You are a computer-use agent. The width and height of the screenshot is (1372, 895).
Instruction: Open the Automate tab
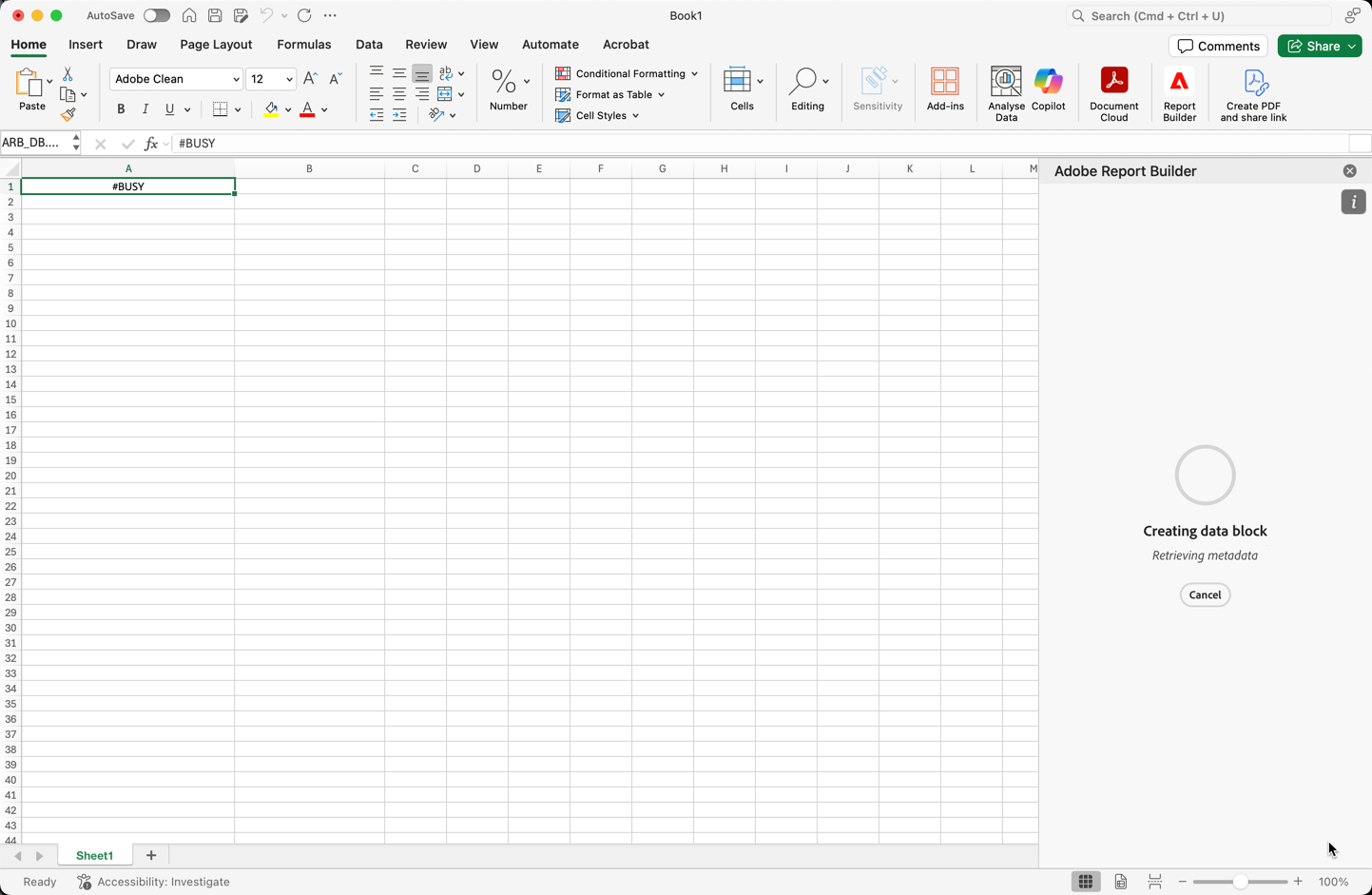(551, 45)
